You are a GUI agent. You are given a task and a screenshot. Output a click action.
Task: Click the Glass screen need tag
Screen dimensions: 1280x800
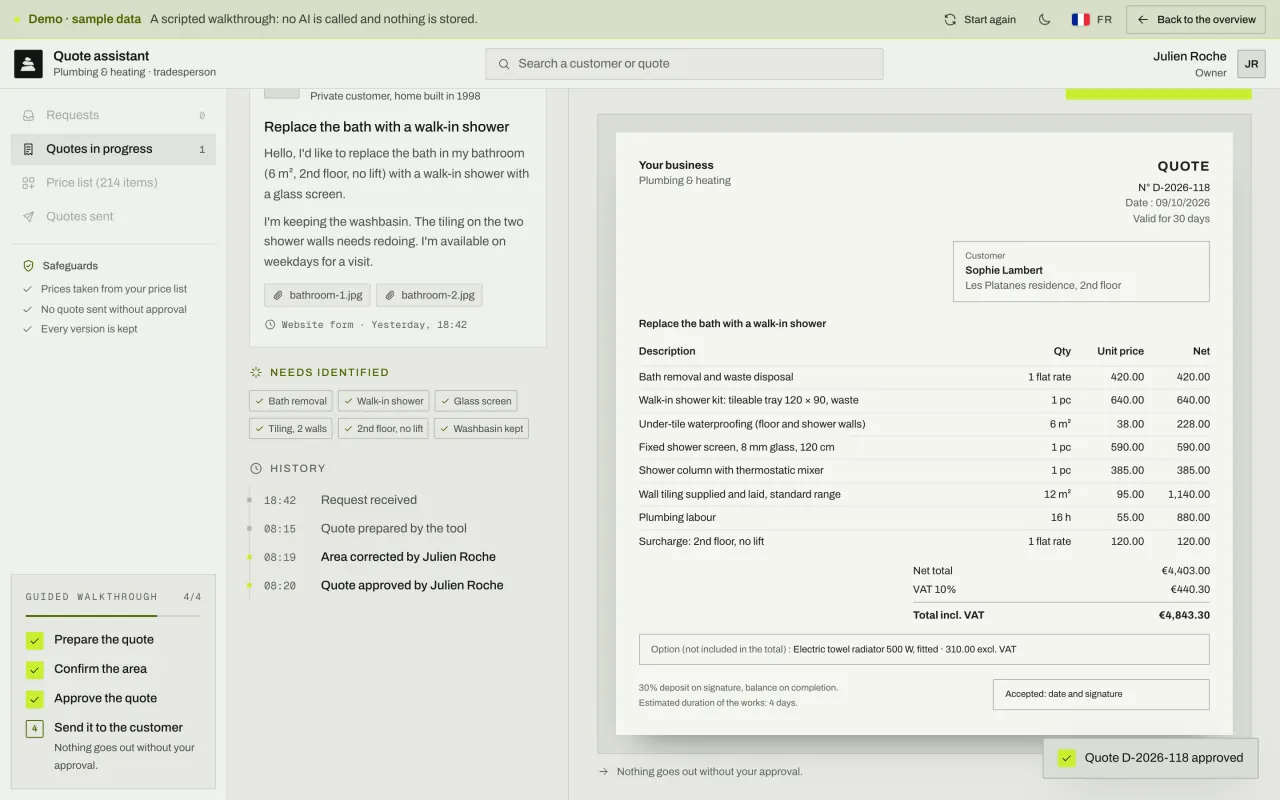point(476,401)
